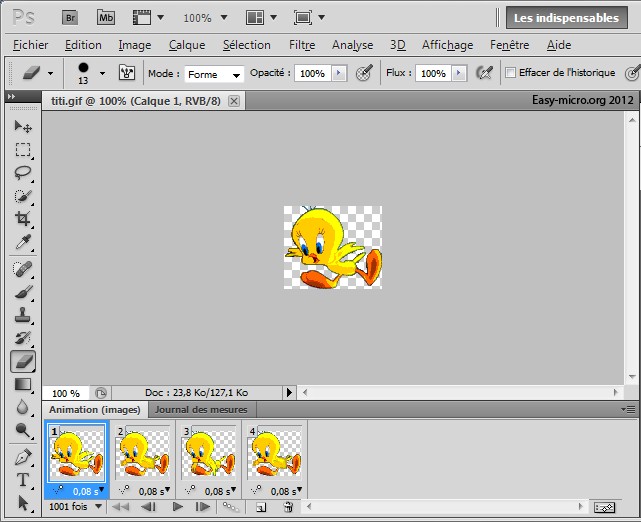The width and height of the screenshot is (641, 522).
Task: Pick the Clone Stamp tool
Action: 23,315
